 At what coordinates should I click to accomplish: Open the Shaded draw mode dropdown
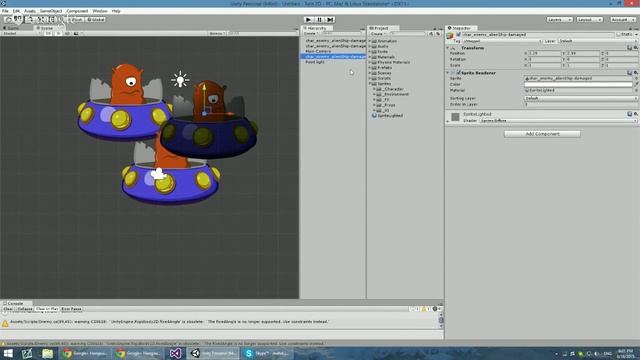coord(21,33)
